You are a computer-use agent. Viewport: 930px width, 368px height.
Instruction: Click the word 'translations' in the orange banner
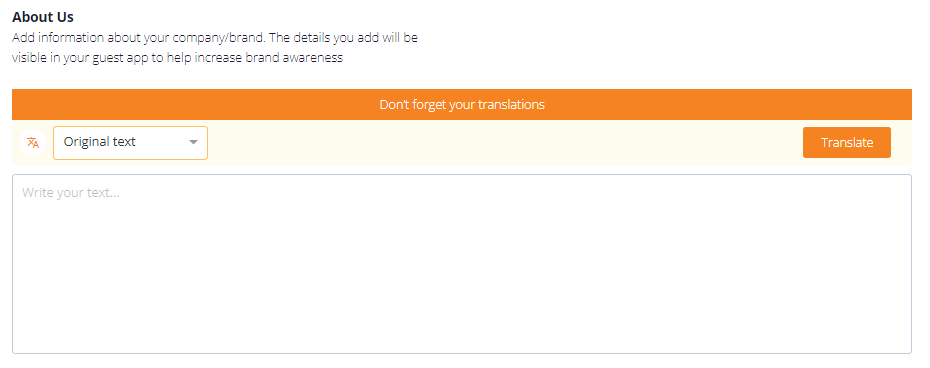pos(511,104)
